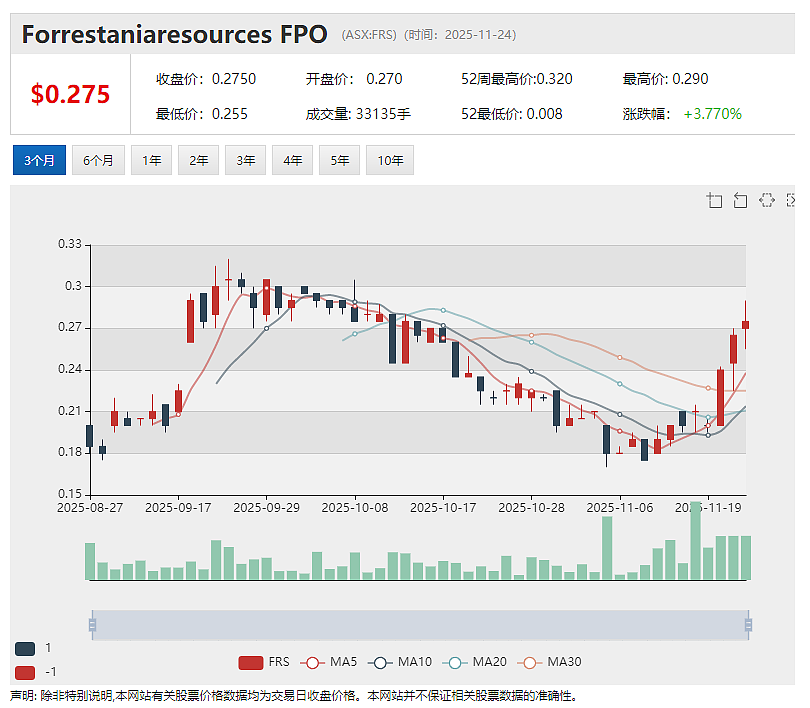Hide the MA10 moving average line

point(400,662)
